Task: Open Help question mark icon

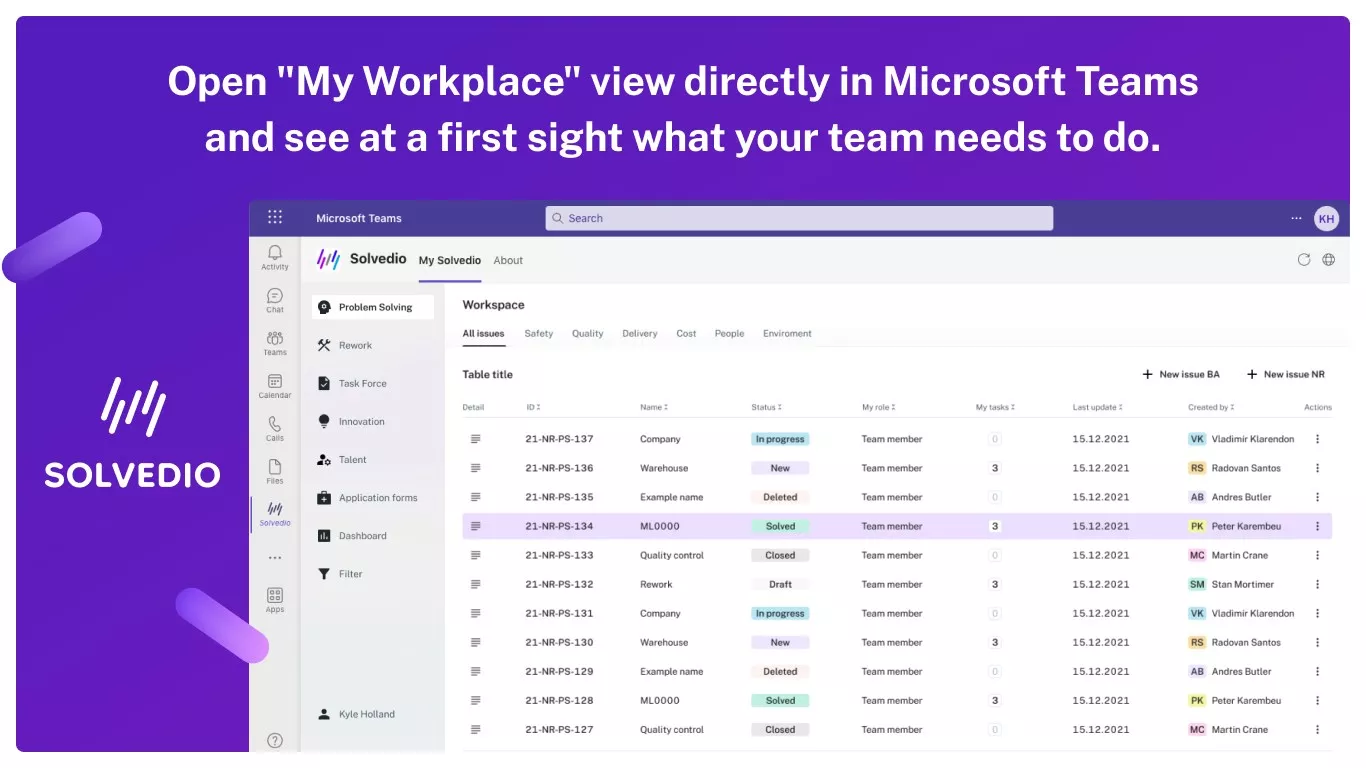Action: click(x=275, y=741)
